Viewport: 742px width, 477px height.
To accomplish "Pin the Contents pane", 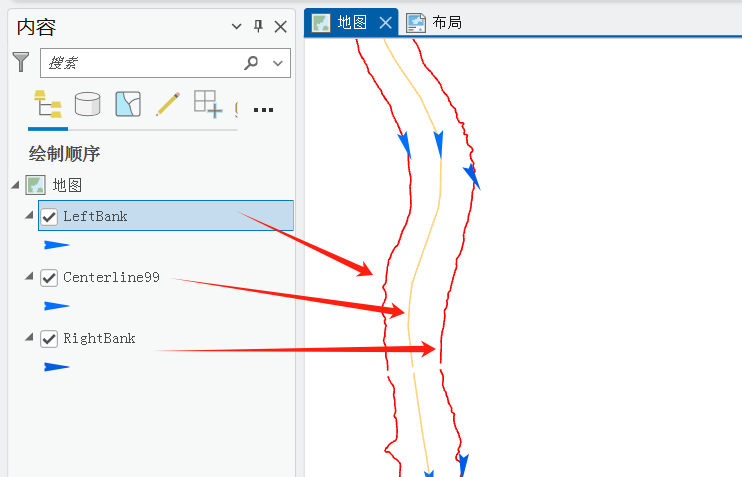I will (258, 26).
